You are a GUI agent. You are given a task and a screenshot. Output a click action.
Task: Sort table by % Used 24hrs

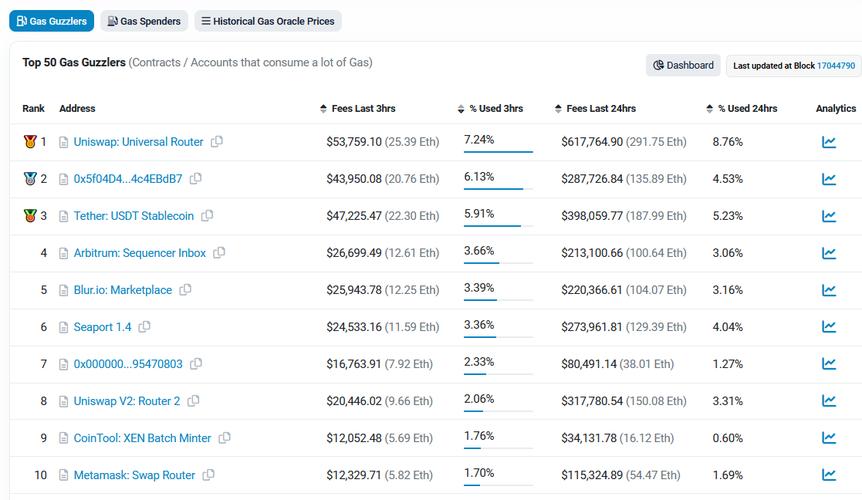tap(746, 108)
